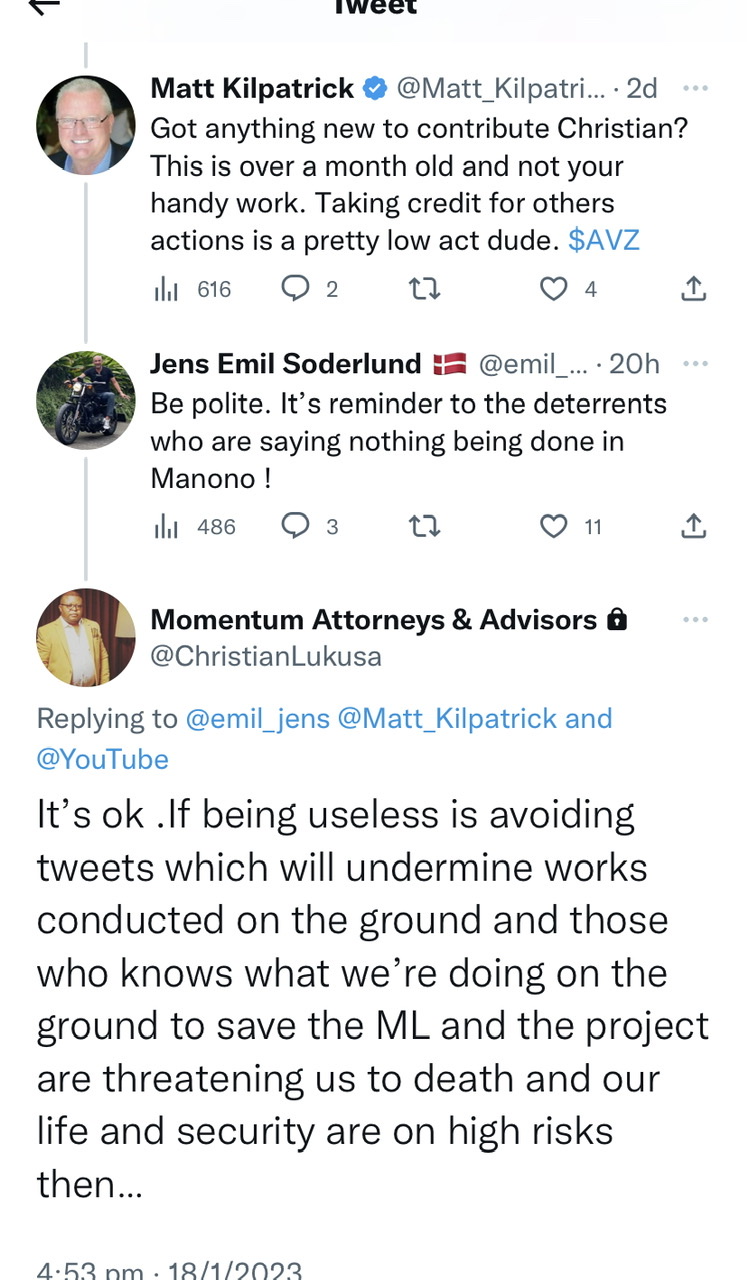Retweet Matt Kilpatrick's tweet
The image size is (747, 1280).
(425, 289)
